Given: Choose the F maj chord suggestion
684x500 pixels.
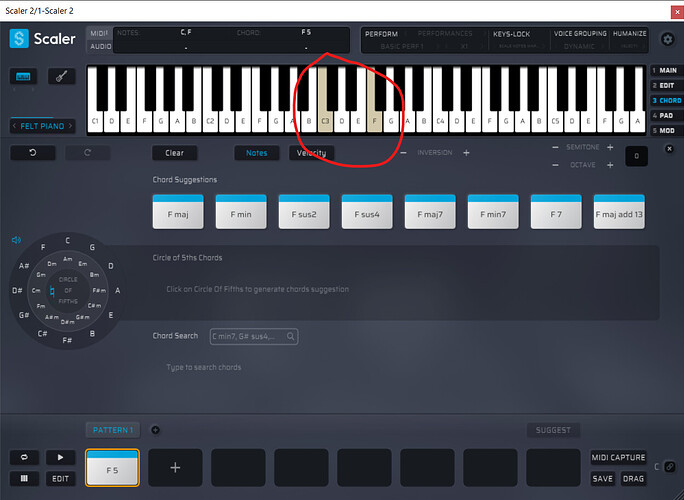Looking at the screenshot, I should 178,212.
